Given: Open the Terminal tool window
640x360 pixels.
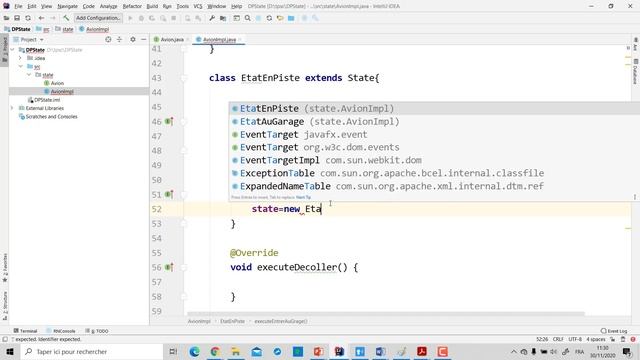Looking at the screenshot, I should [25, 331].
